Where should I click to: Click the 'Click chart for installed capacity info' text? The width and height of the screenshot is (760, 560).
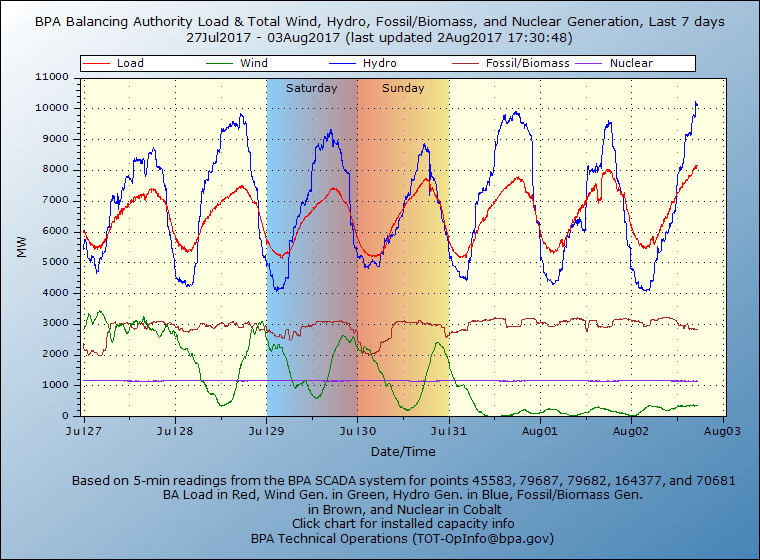405,523
